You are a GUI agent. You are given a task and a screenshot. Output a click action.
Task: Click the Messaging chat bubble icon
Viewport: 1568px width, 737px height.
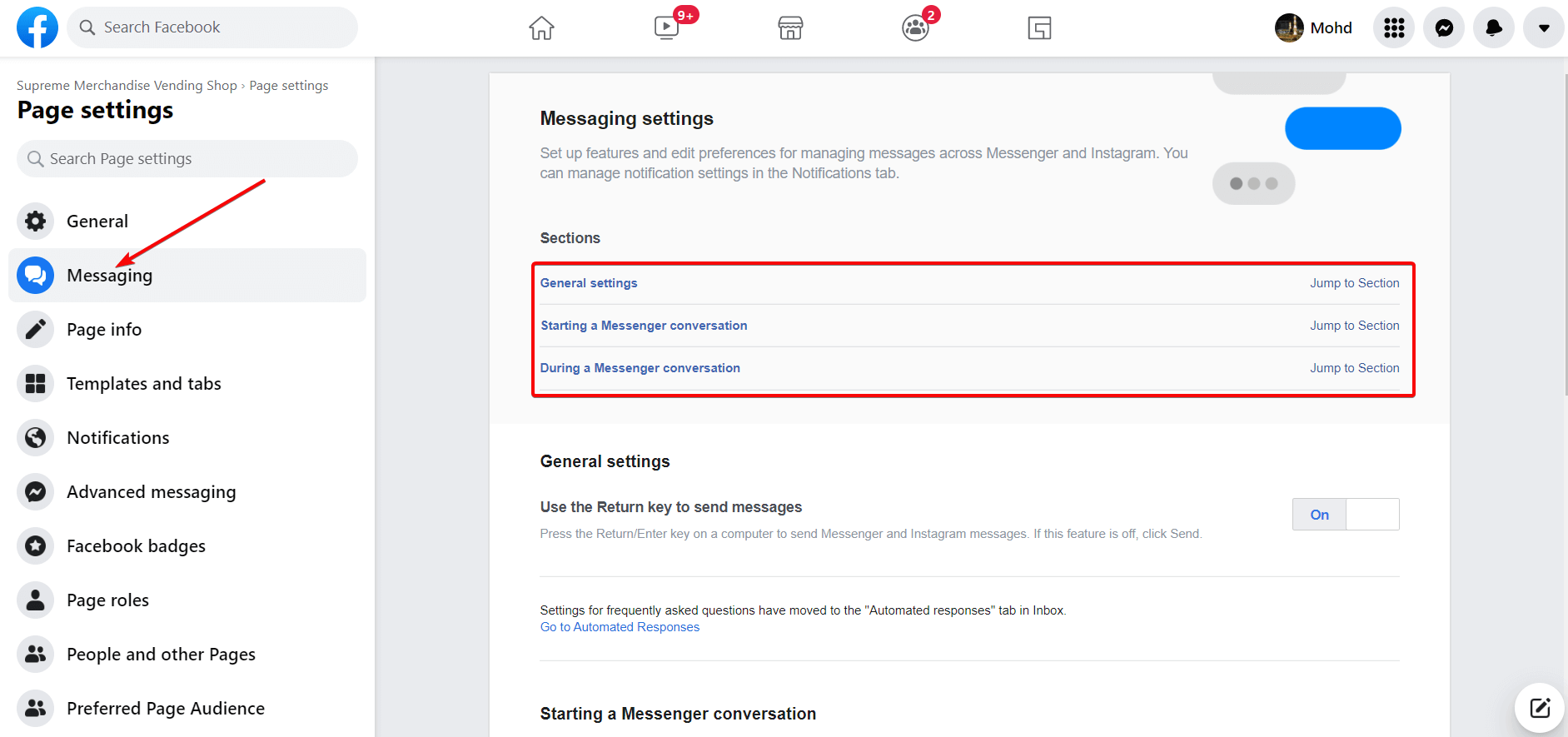[x=35, y=275]
